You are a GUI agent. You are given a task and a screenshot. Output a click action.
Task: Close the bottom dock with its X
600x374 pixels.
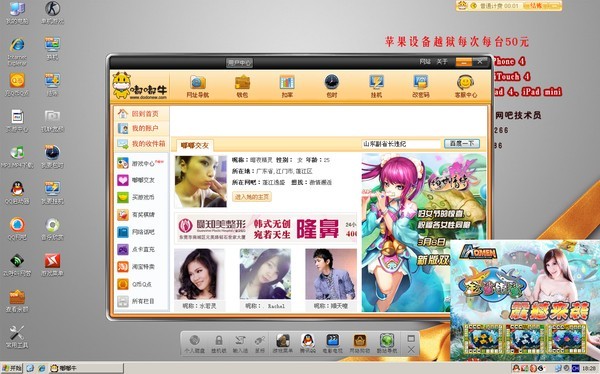click(411, 350)
